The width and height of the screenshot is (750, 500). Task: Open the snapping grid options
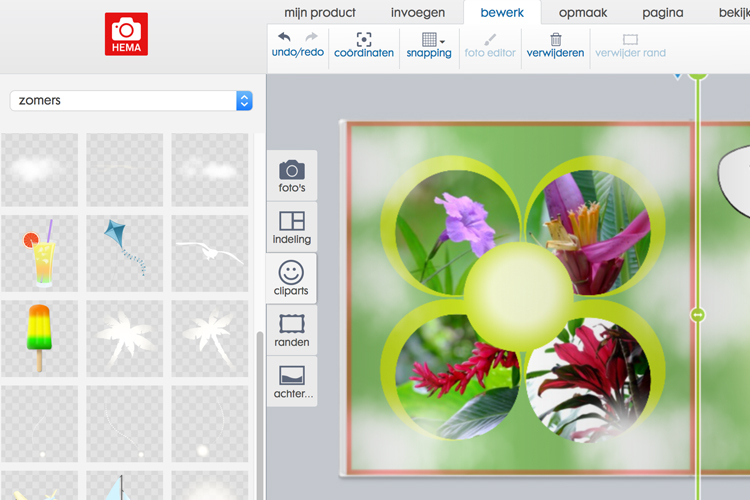click(429, 45)
